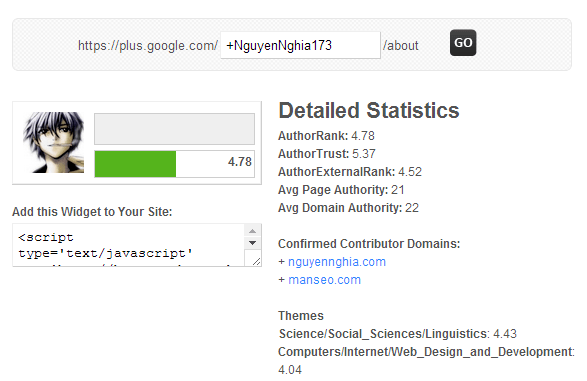Focus the +NguyenNghia173 profile ID field
587x381 pixels.
(300, 45)
